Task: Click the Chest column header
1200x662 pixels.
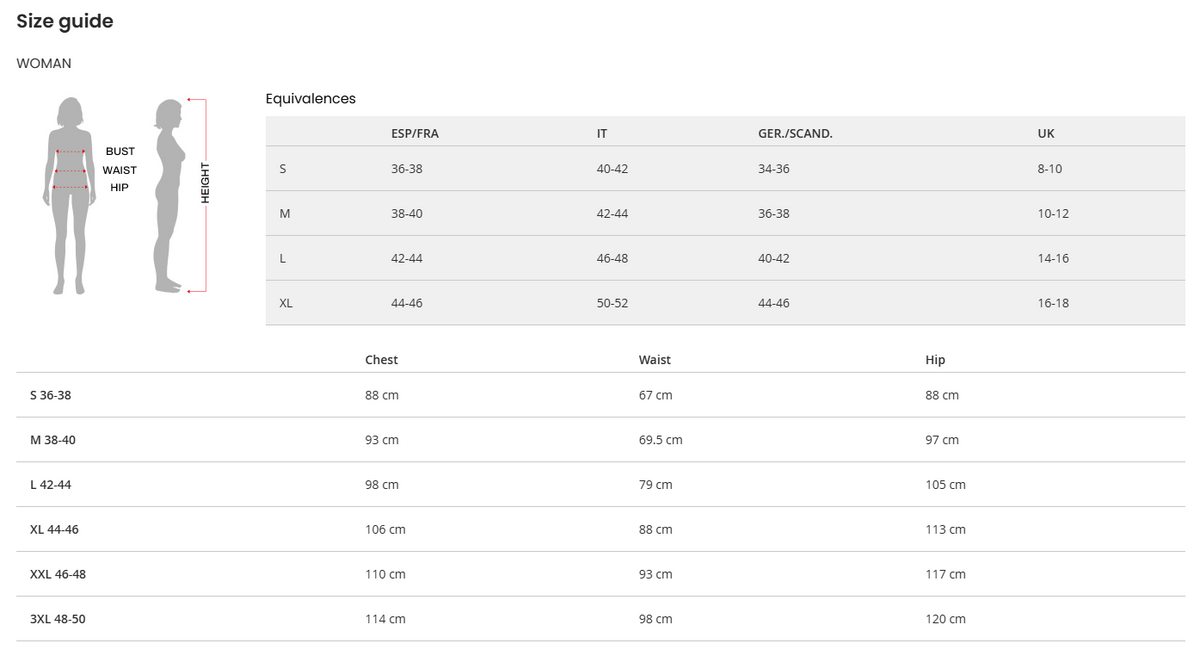Action: coord(381,360)
